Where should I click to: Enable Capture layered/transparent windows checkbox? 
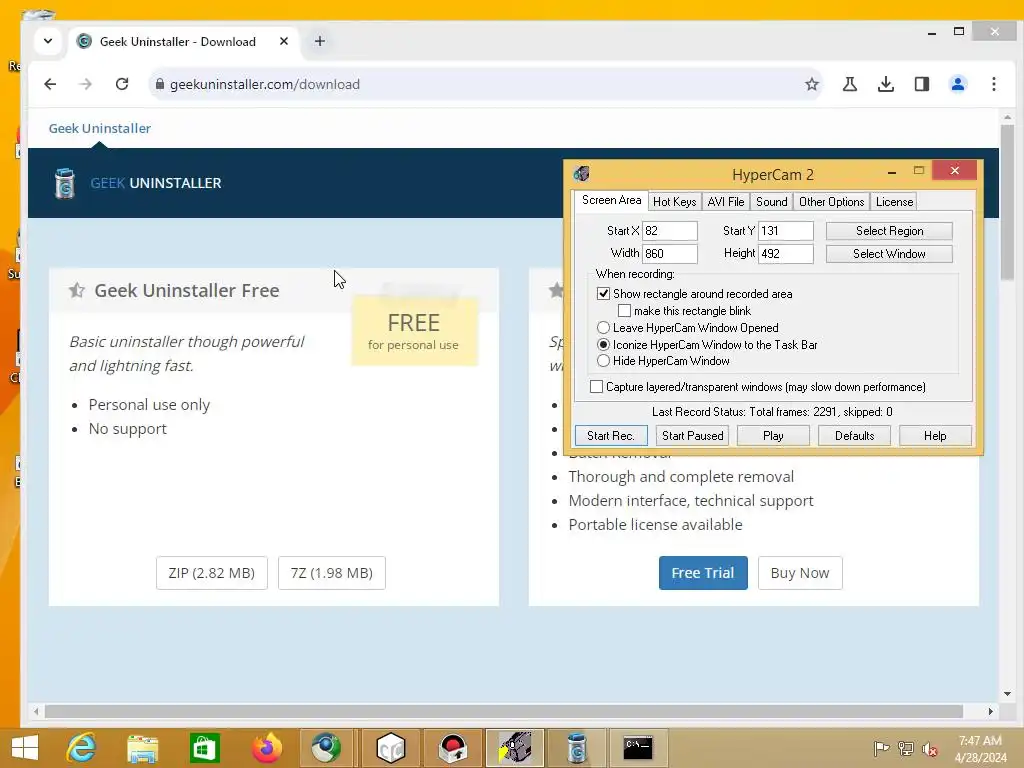point(596,387)
